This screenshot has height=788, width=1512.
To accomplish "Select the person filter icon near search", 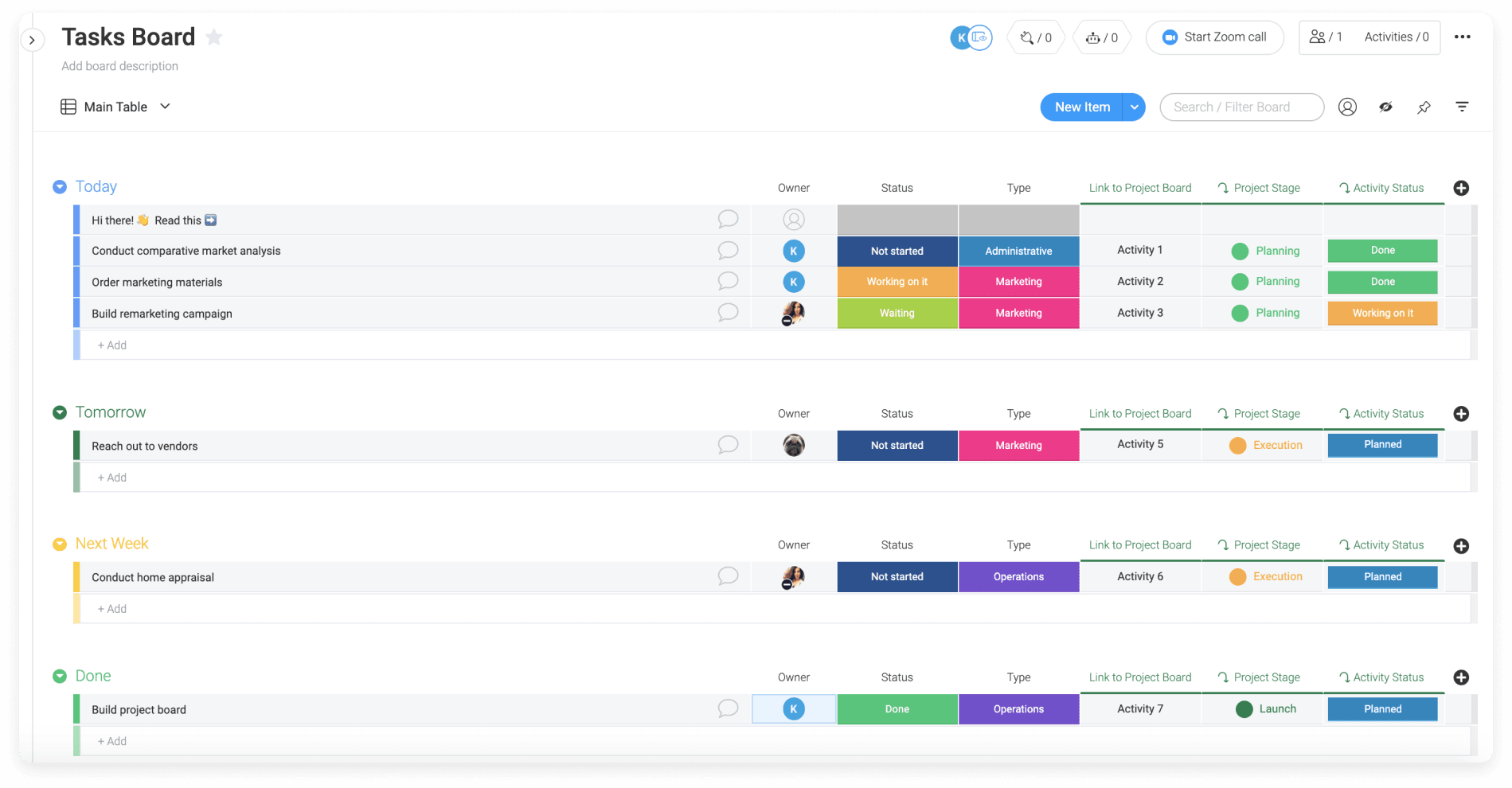I will point(1346,107).
